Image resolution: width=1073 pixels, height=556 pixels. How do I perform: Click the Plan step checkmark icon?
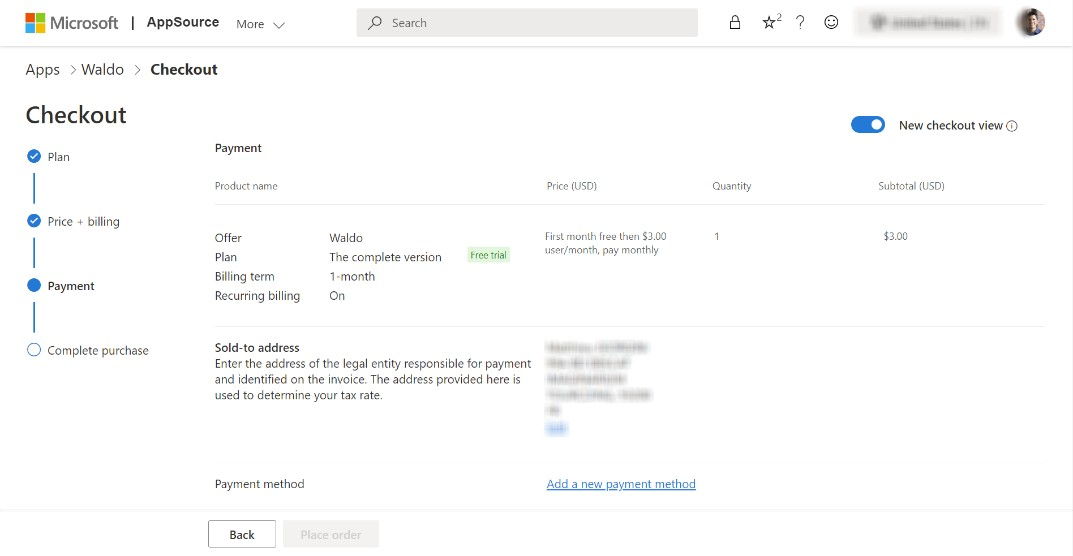click(x=34, y=157)
